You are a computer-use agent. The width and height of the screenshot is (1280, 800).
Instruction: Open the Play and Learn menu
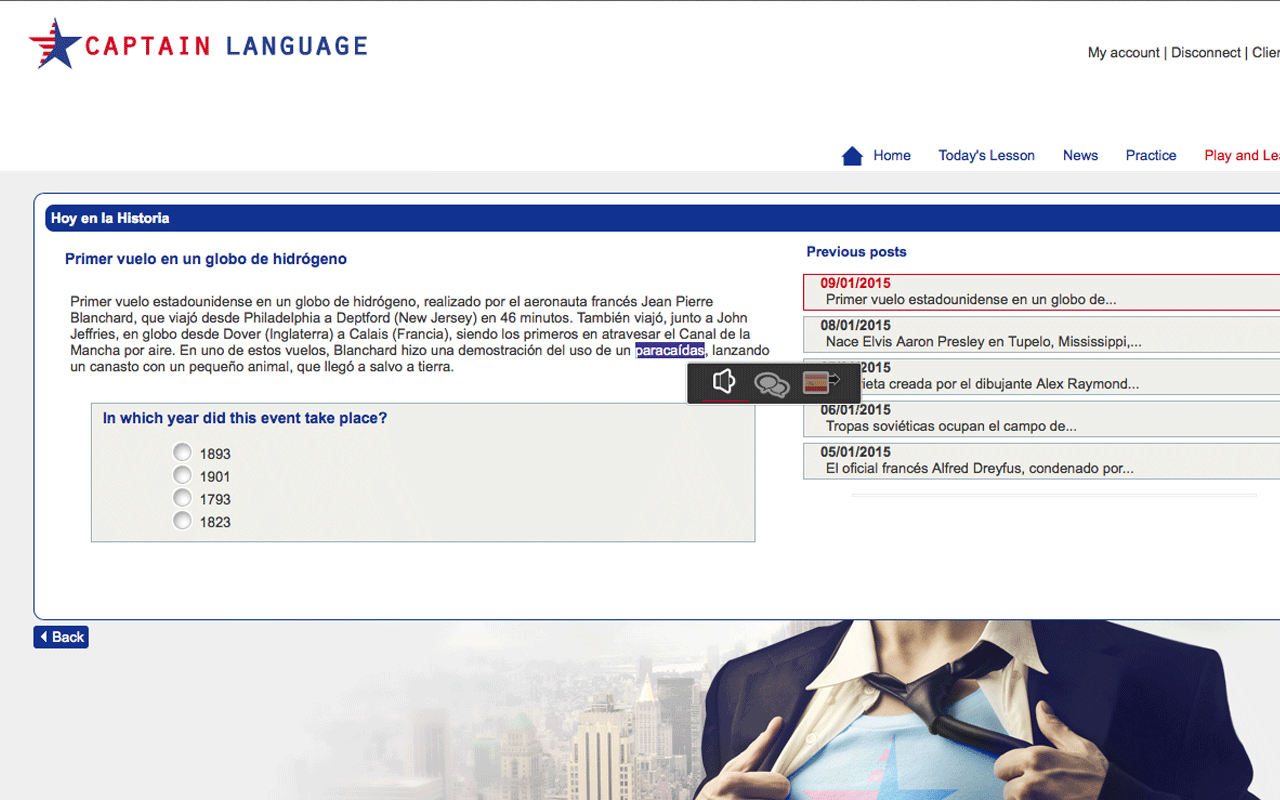click(1241, 155)
